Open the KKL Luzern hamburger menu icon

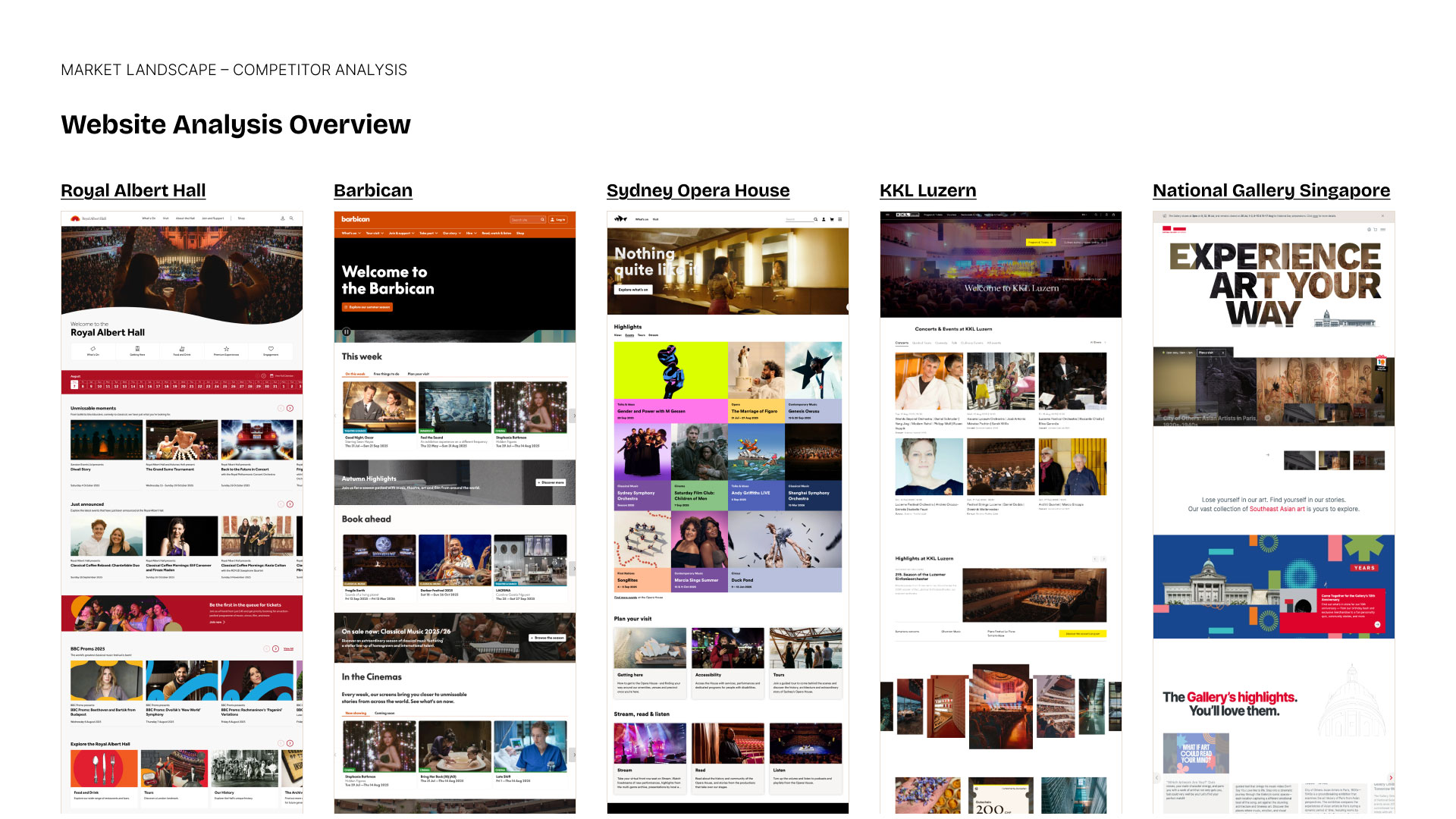[x=887, y=215]
